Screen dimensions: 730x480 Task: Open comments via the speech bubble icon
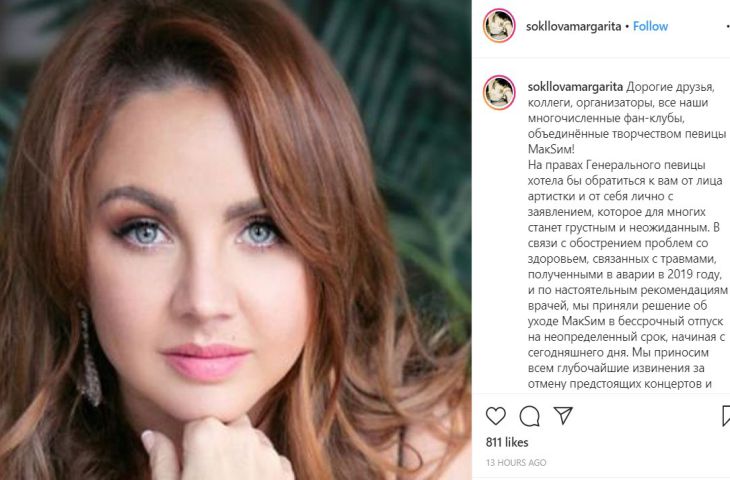coord(529,416)
